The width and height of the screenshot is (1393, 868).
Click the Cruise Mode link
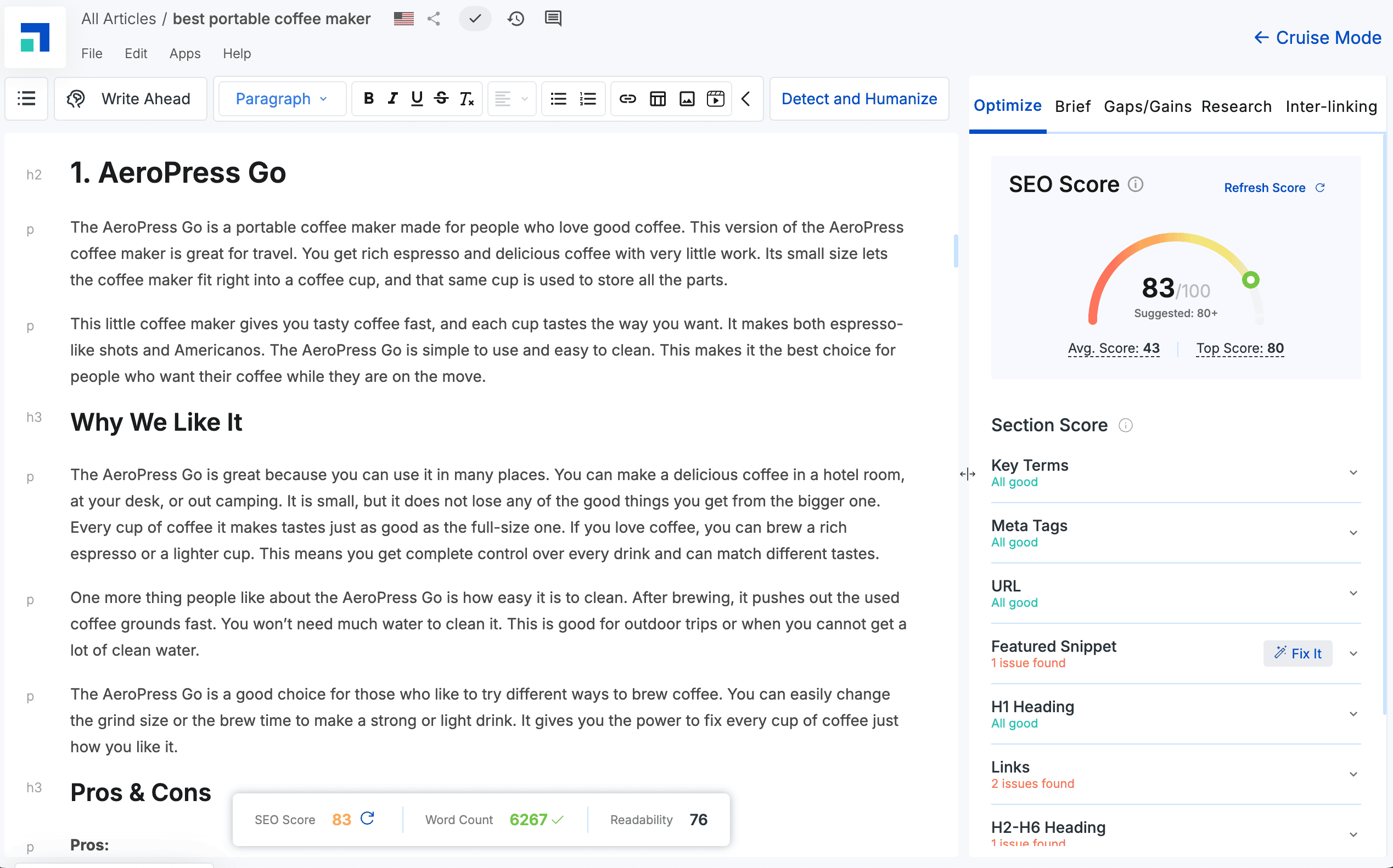[x=1317, y=37]
